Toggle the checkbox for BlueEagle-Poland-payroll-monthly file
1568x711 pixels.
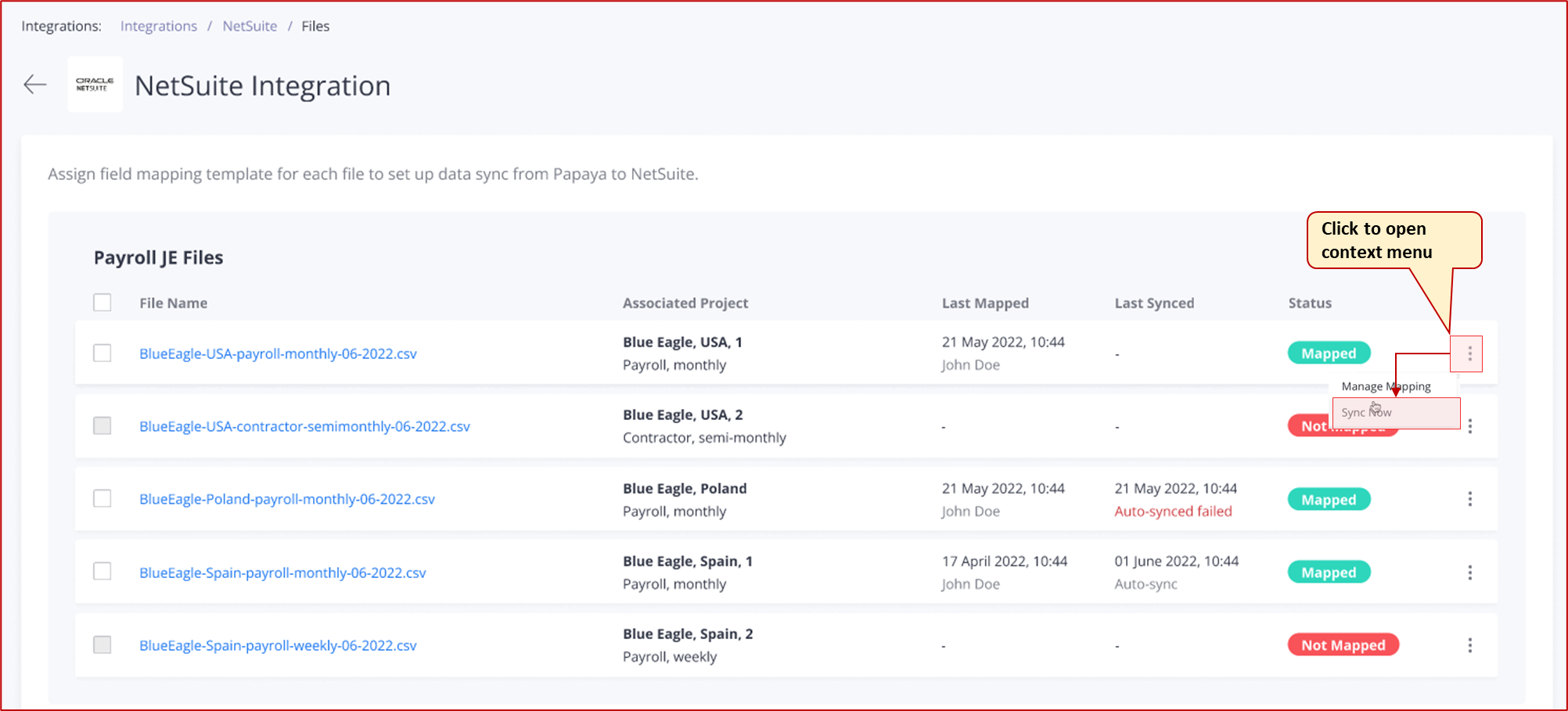102,498
